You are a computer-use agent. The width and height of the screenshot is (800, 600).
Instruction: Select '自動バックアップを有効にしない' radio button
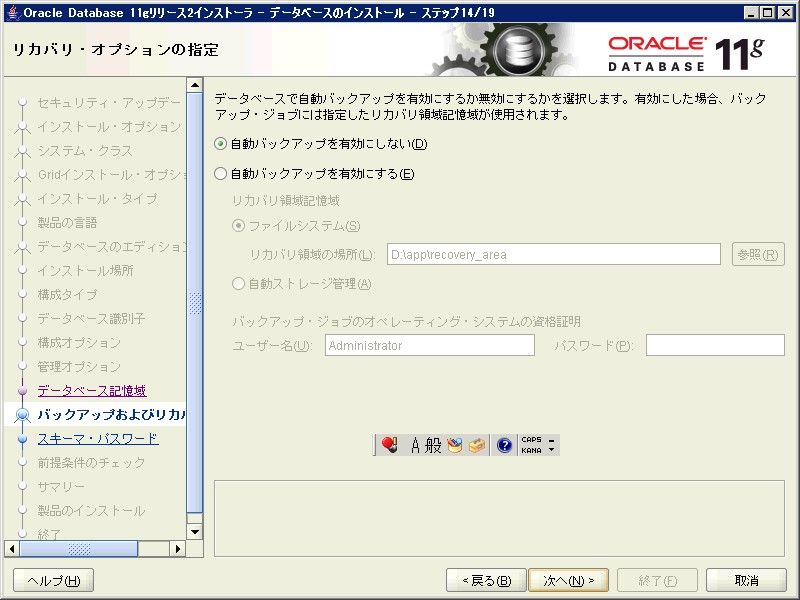pos(221,144)
